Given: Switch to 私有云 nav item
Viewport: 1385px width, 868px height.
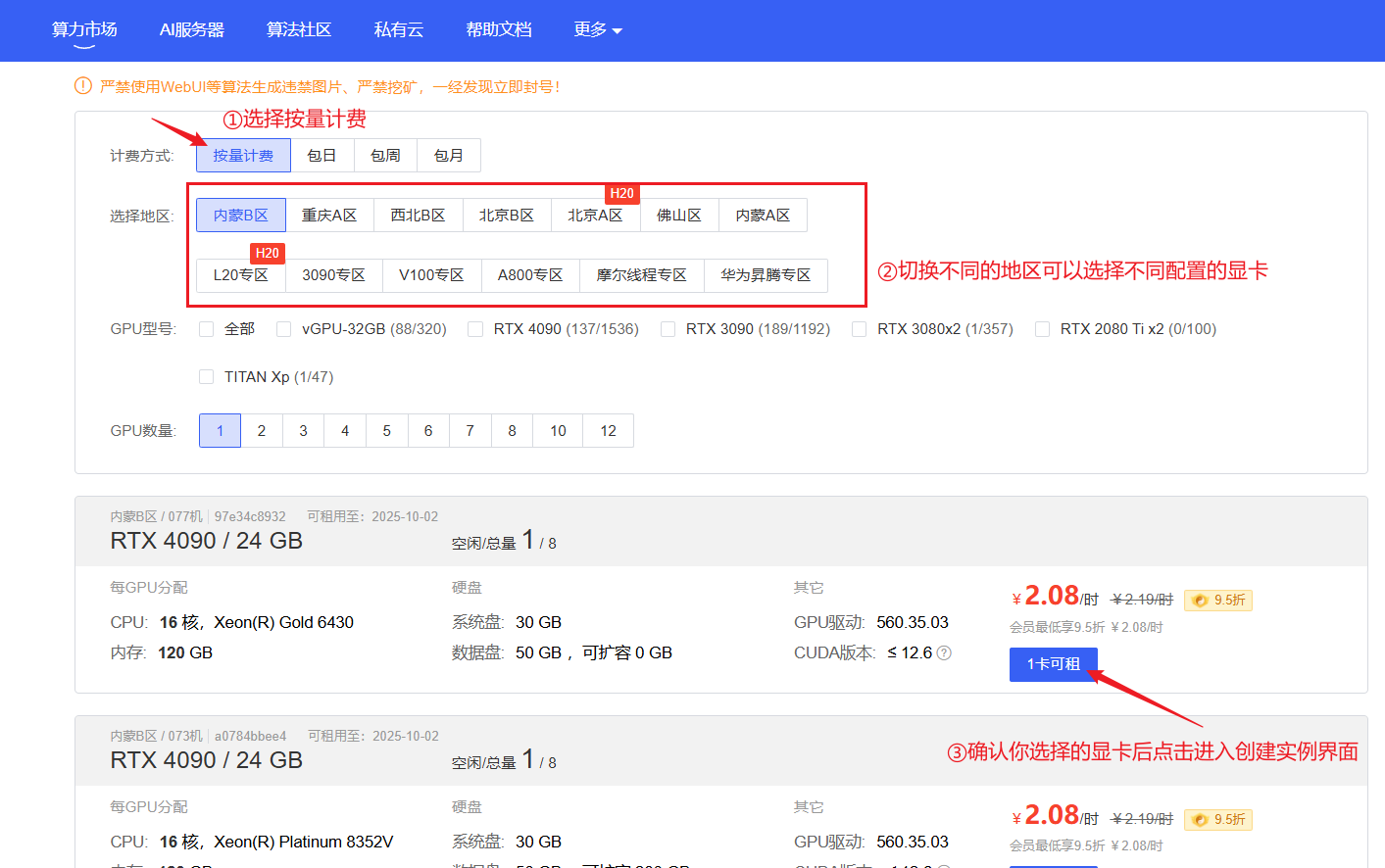Looking at the screenshot, I should [399, 29].
